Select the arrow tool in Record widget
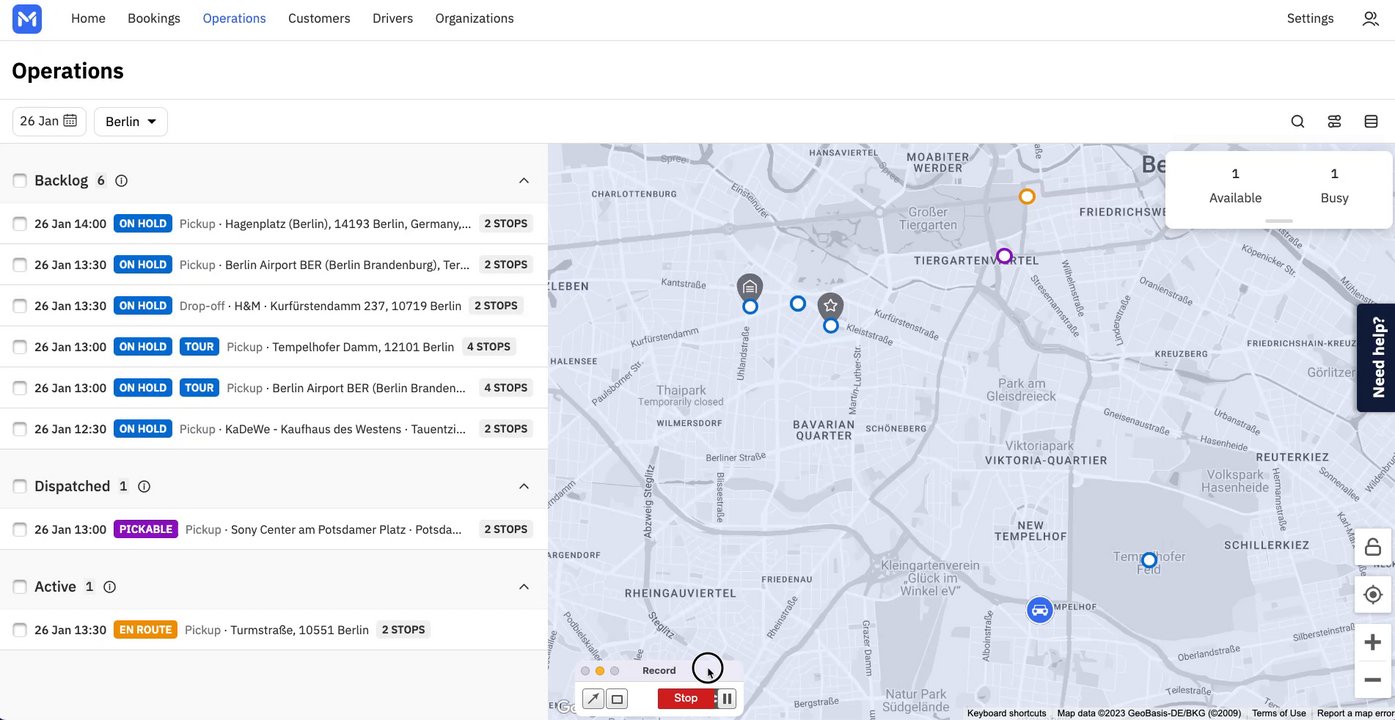Screen dimensions: 1395x720 593,699
